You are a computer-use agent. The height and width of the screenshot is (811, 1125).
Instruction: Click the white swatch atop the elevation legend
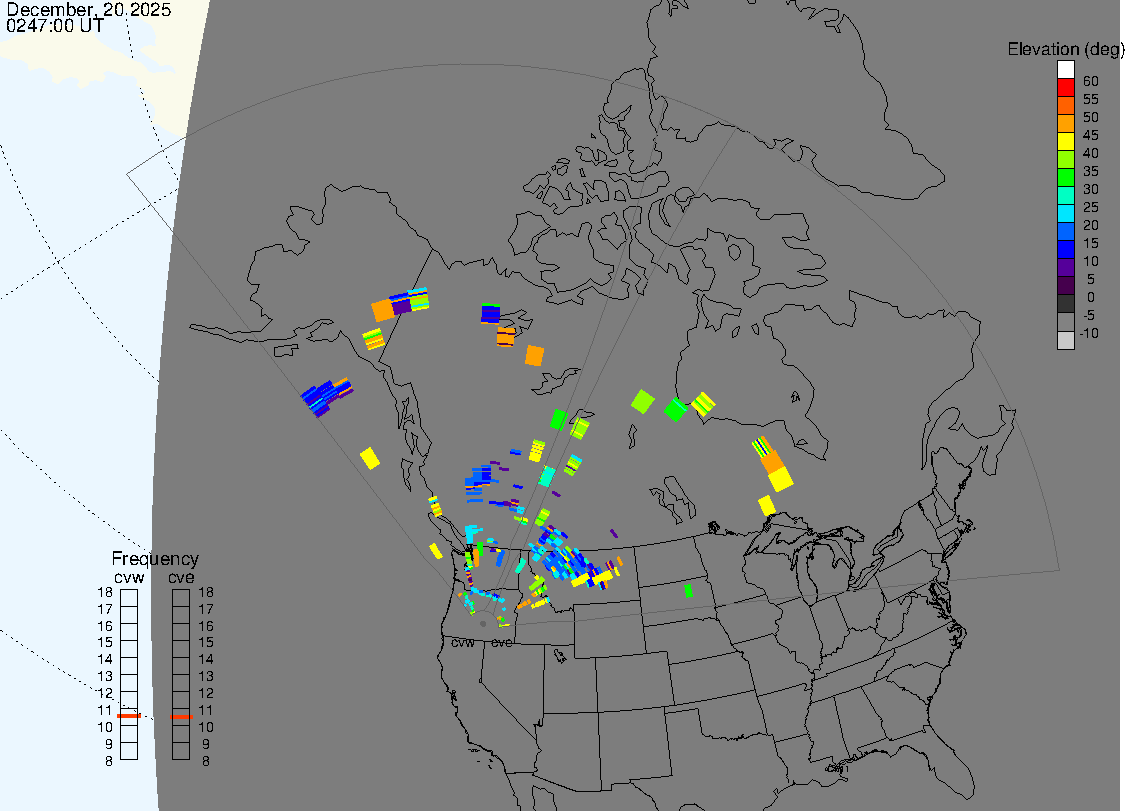[x=1065, y=70]
